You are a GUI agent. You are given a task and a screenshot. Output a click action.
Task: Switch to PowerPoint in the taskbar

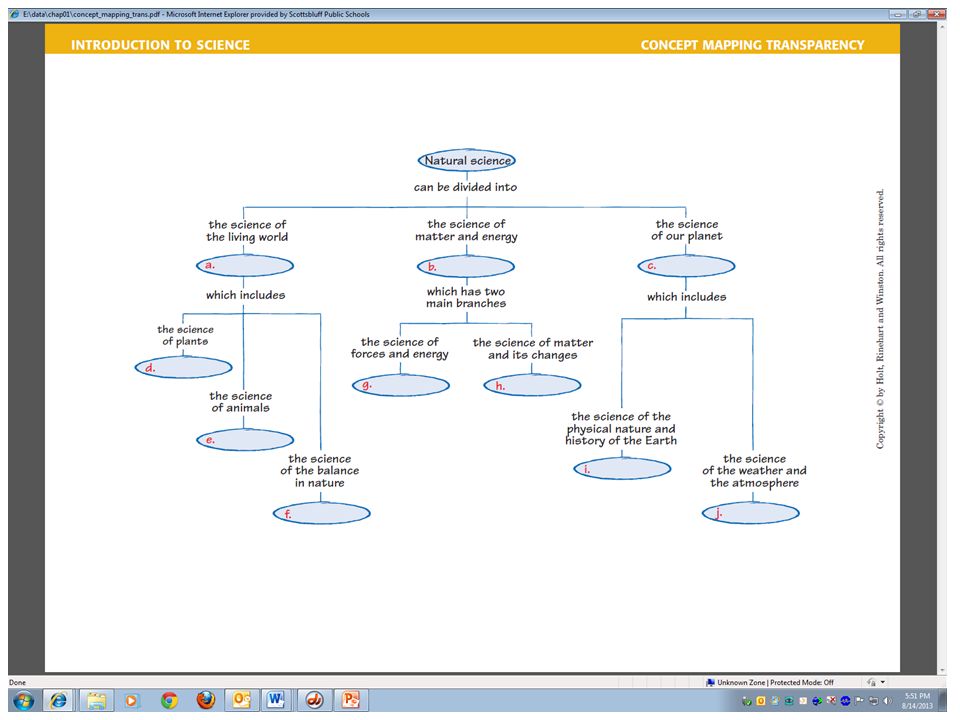tap(351, 699)
